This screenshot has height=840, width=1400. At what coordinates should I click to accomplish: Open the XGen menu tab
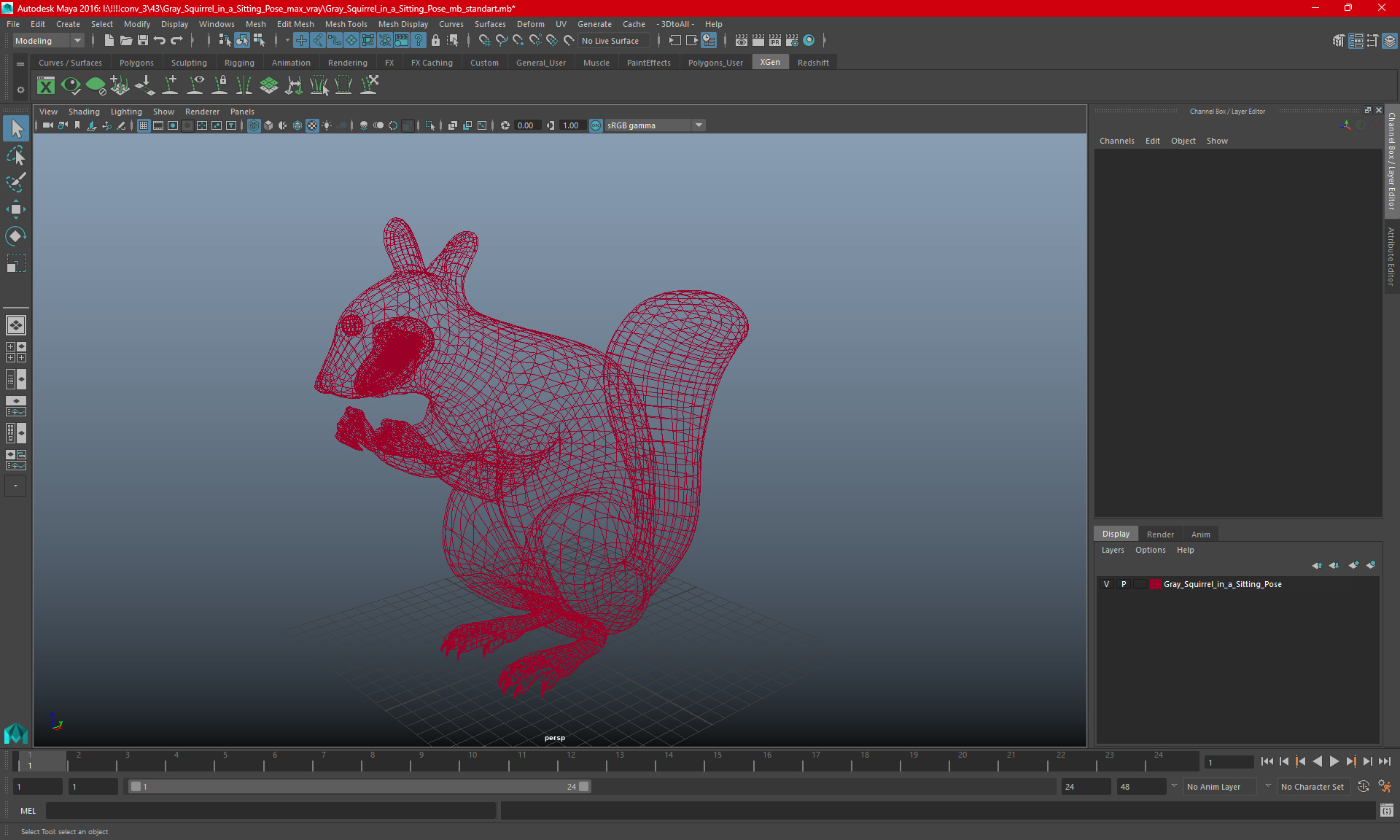click(769, 62)
